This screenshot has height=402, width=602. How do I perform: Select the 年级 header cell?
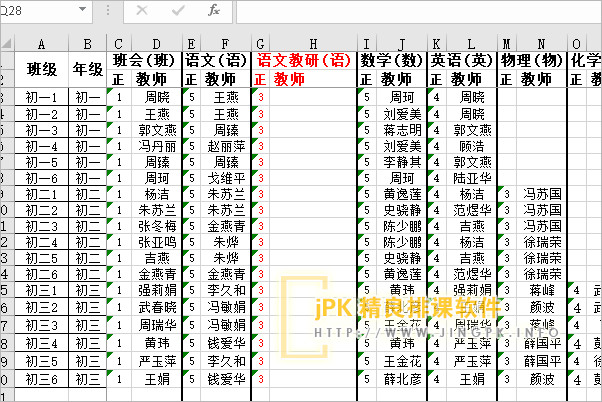tap(88, 69)
